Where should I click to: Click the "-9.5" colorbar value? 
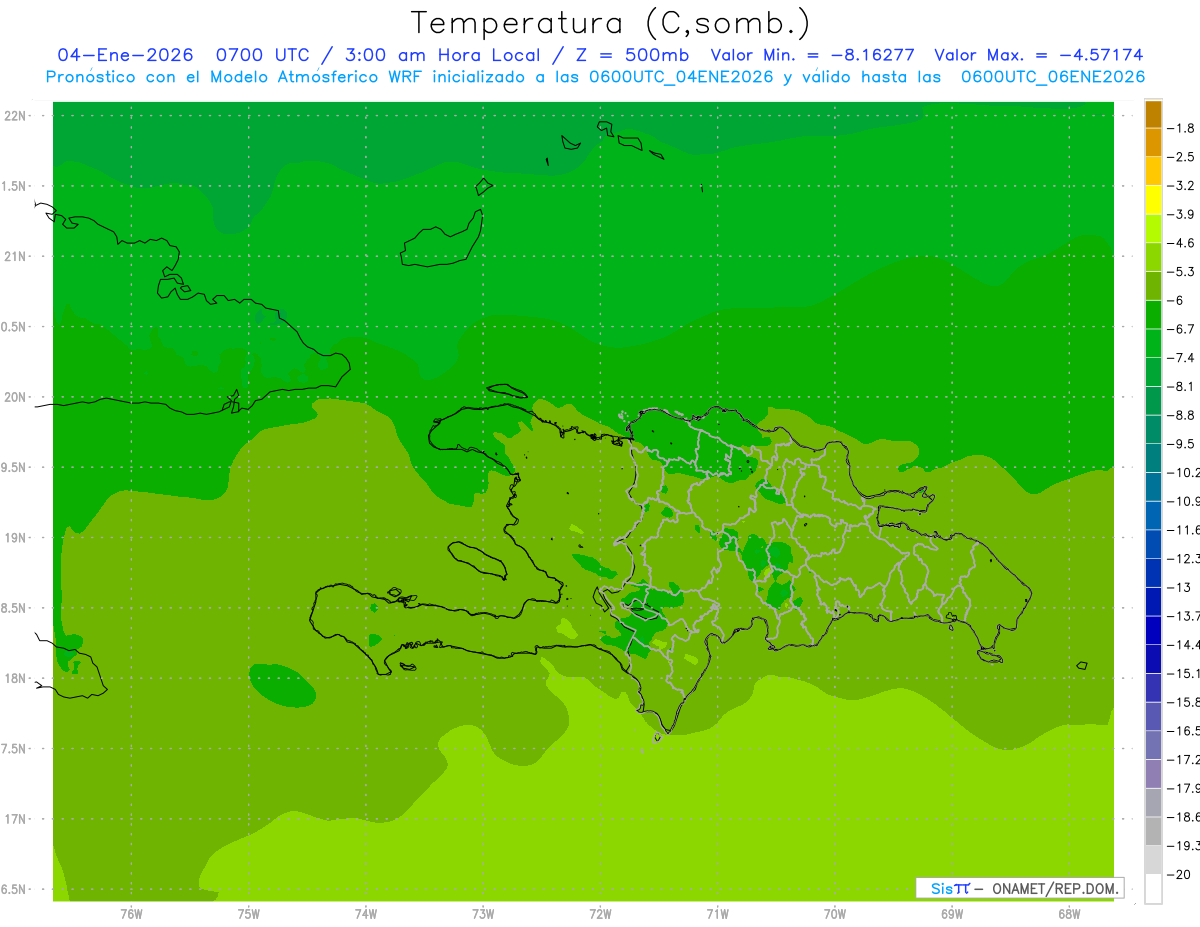click(x=1182, y=444)
